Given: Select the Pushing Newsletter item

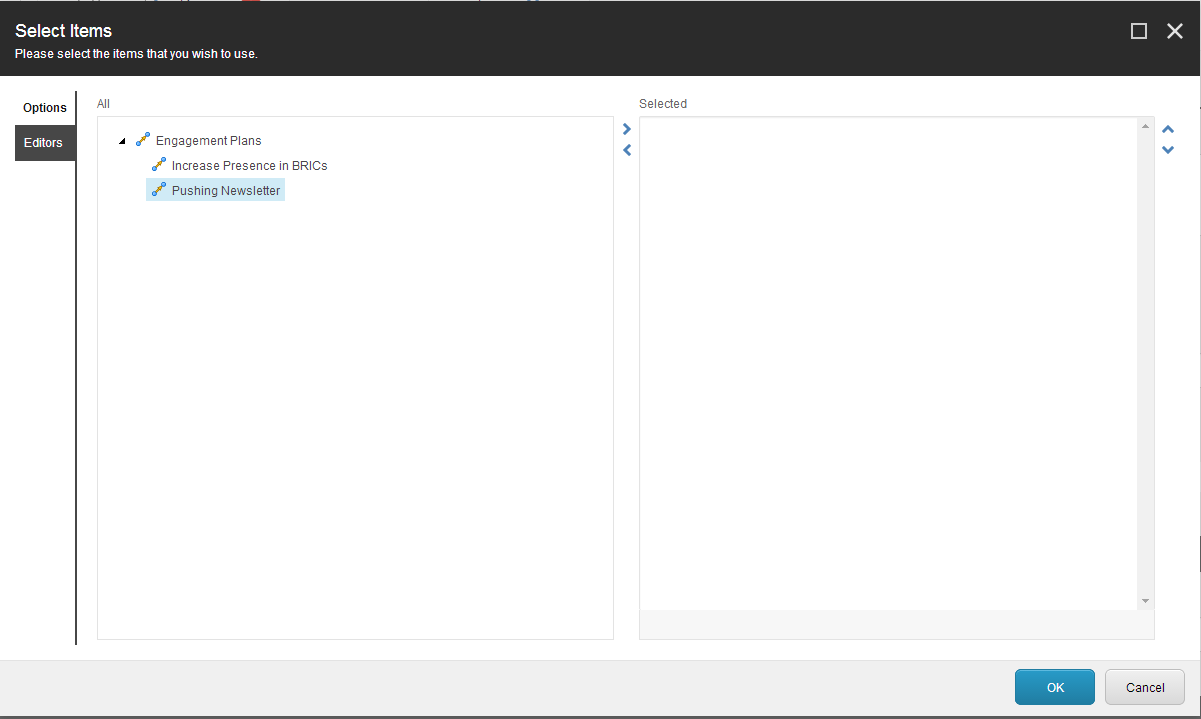Looking at the screenshot, I should 224,189.
